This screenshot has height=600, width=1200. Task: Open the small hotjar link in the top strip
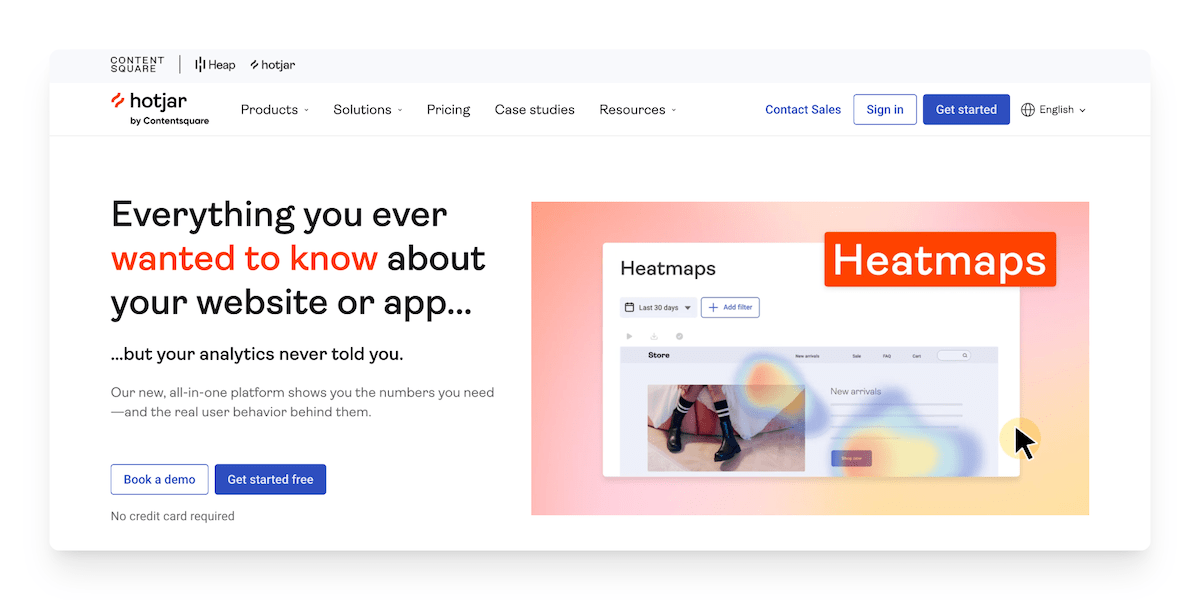(272, 65)
